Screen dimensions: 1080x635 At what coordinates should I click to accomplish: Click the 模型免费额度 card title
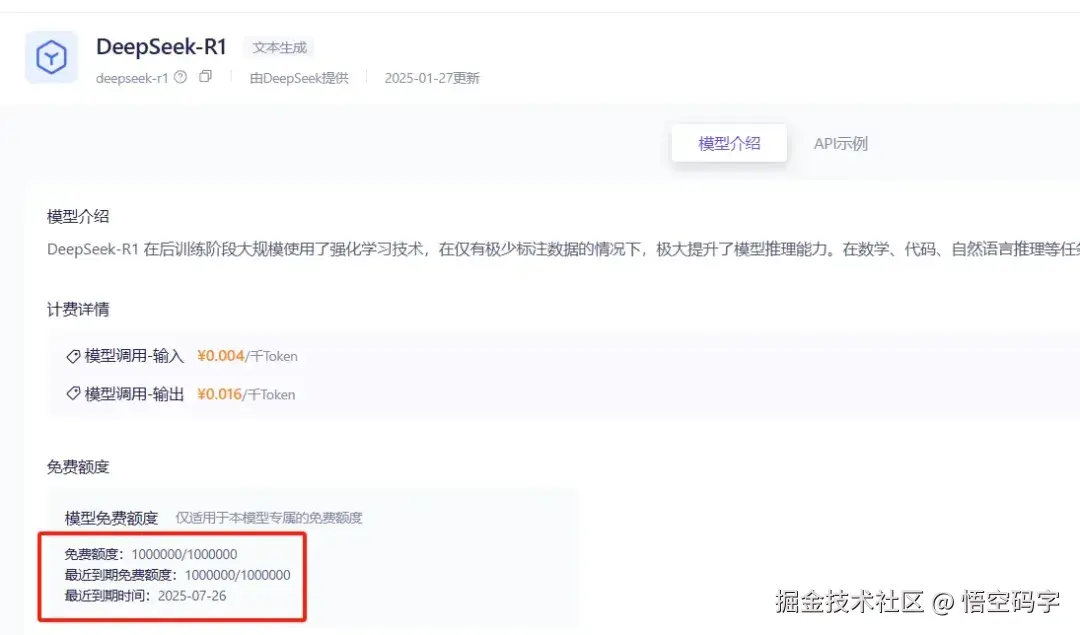point(112,518)
